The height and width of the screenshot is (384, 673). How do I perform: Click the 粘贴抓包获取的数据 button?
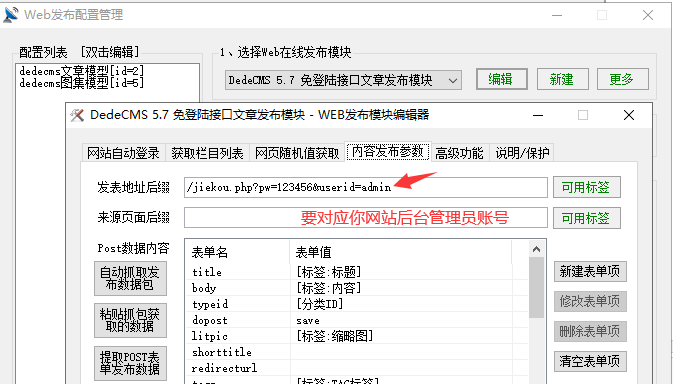click(x=130, y=321)
